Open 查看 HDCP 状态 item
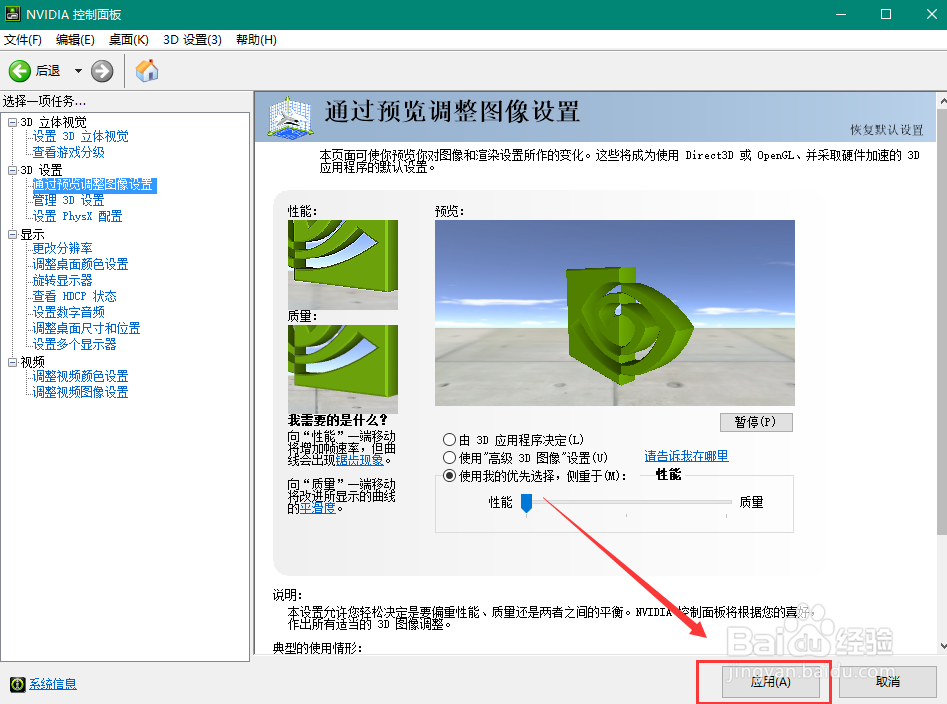Screen dimensions: 947x704 74,296
